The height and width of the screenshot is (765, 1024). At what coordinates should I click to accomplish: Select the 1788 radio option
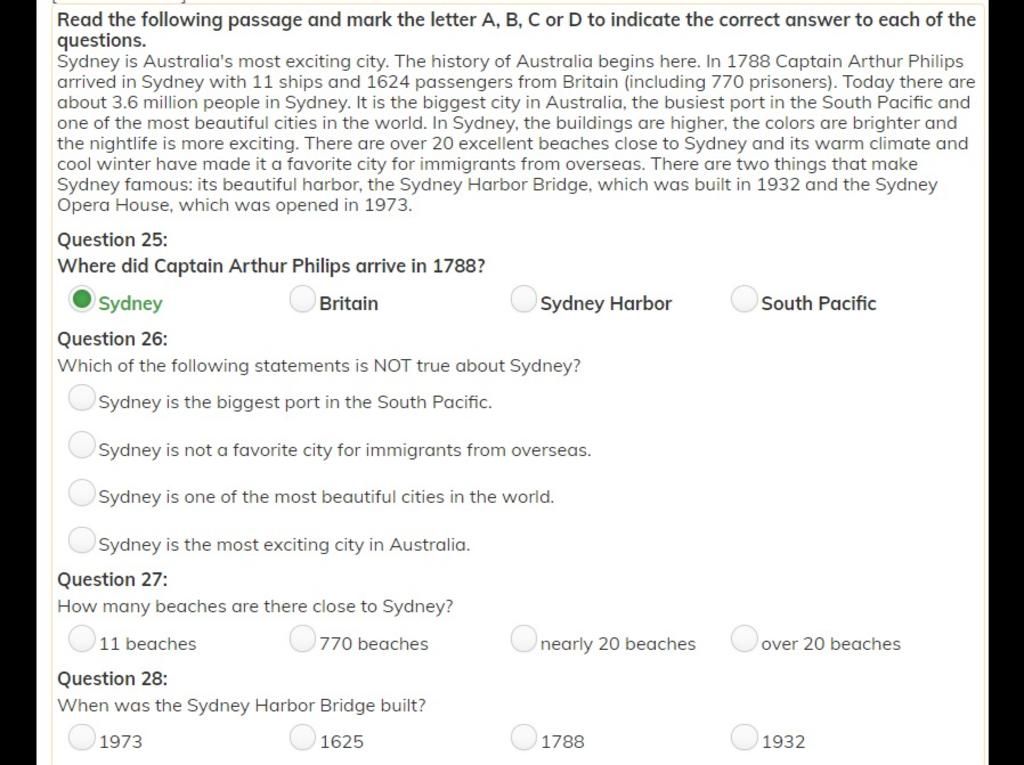[x=523, y=737]
